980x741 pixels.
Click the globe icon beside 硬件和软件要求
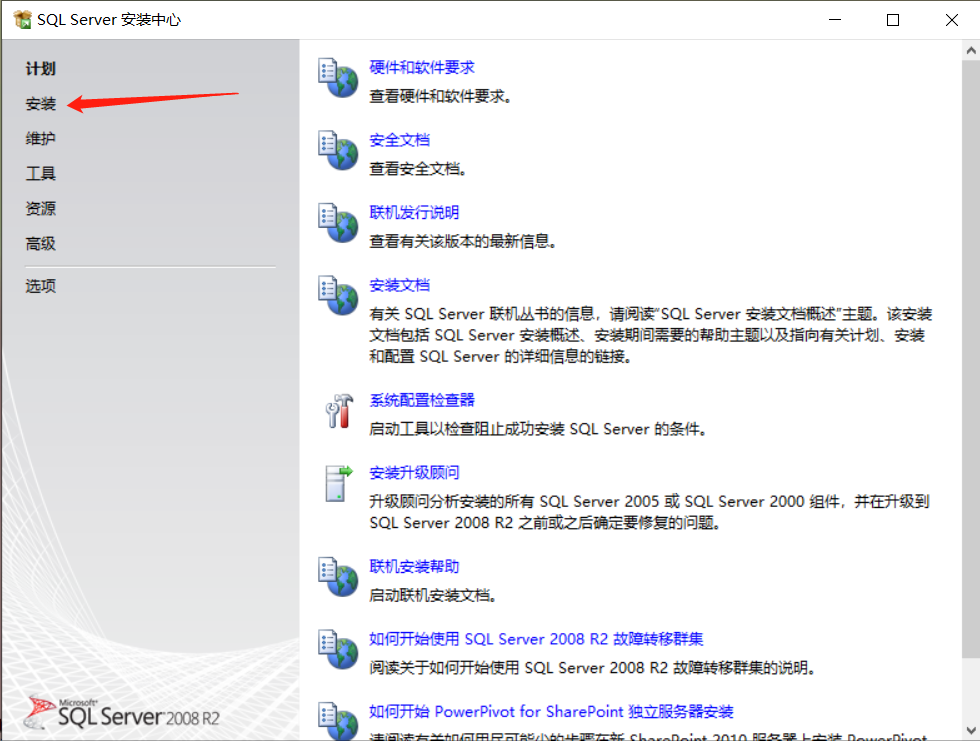click(x=338, y=77)
